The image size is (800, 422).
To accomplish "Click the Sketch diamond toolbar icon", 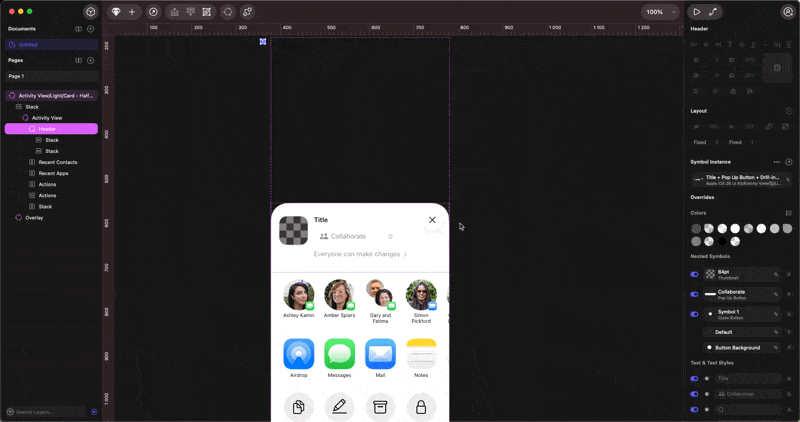I will (116, 12).
